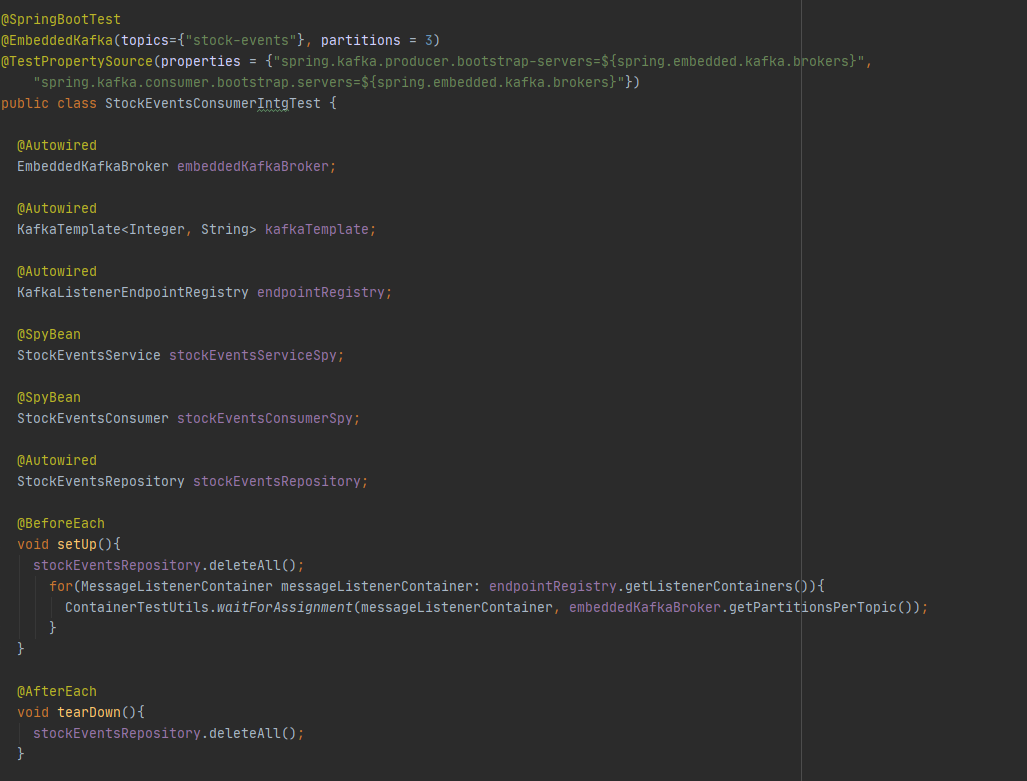Click the tearDown method name
The image size is (1027, 781).
coord(89,712)
